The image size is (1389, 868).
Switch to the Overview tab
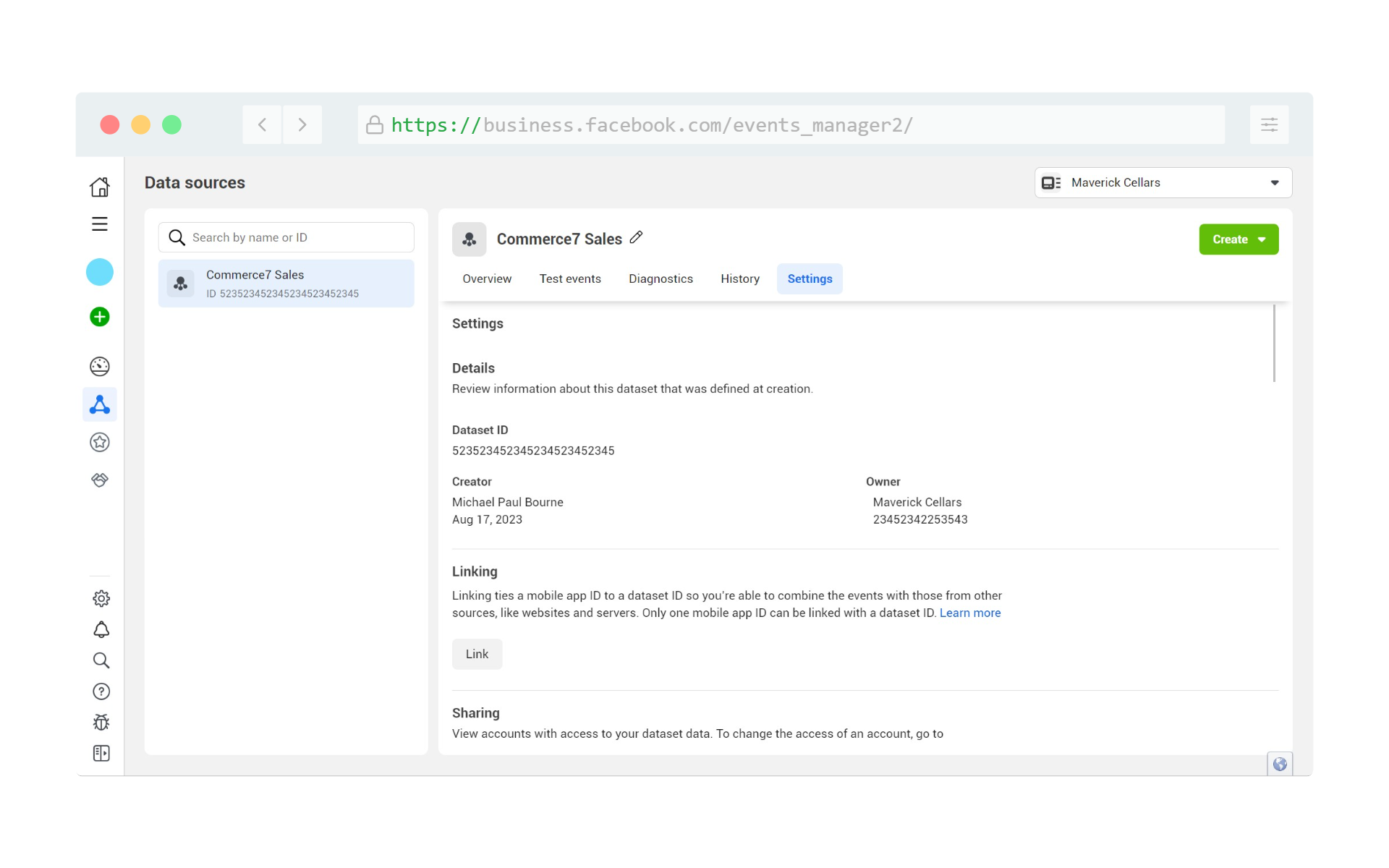(487, 279)
